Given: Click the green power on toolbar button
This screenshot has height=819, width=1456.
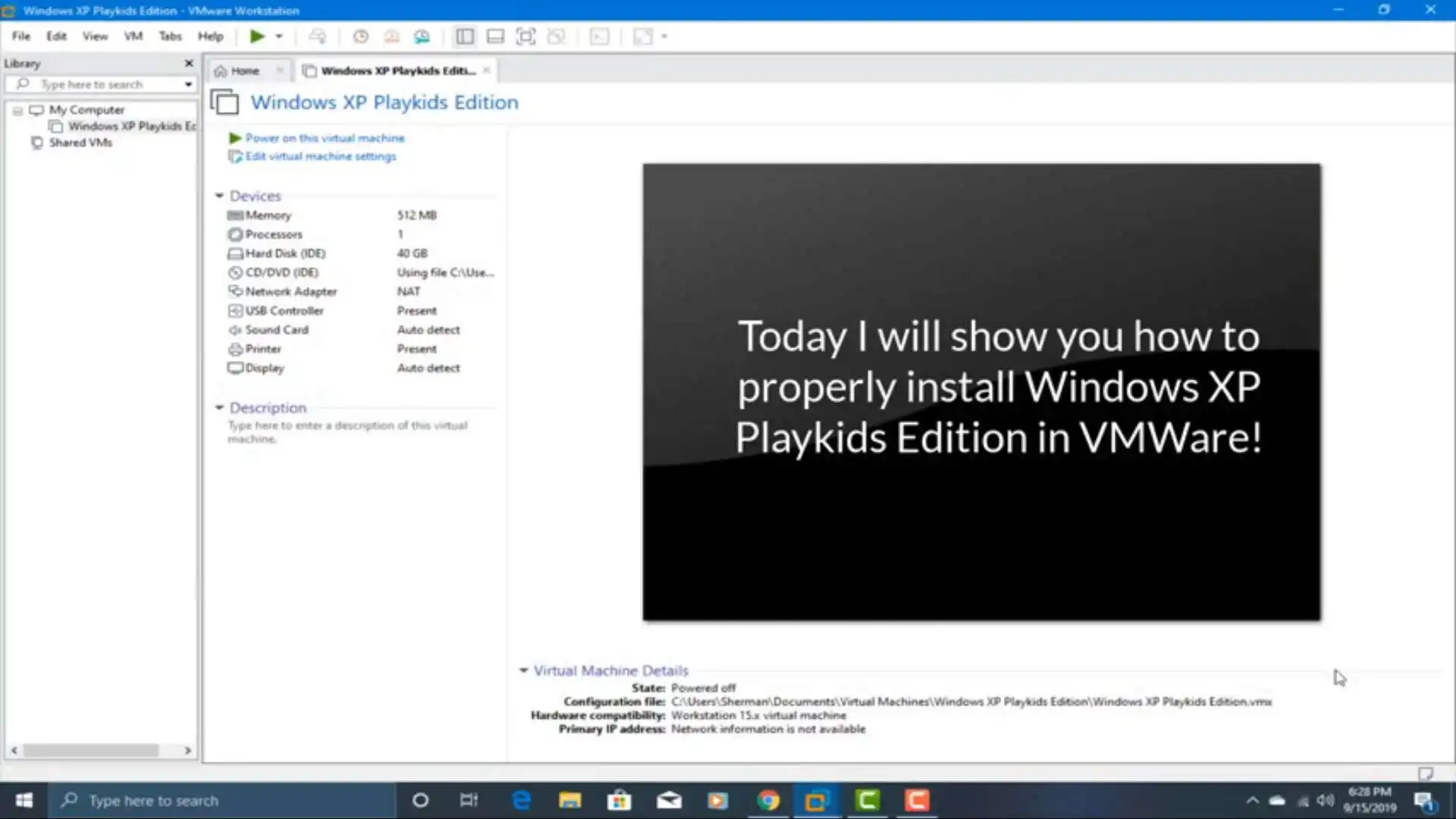Looking at the screenshot, I should pos(257,36).
